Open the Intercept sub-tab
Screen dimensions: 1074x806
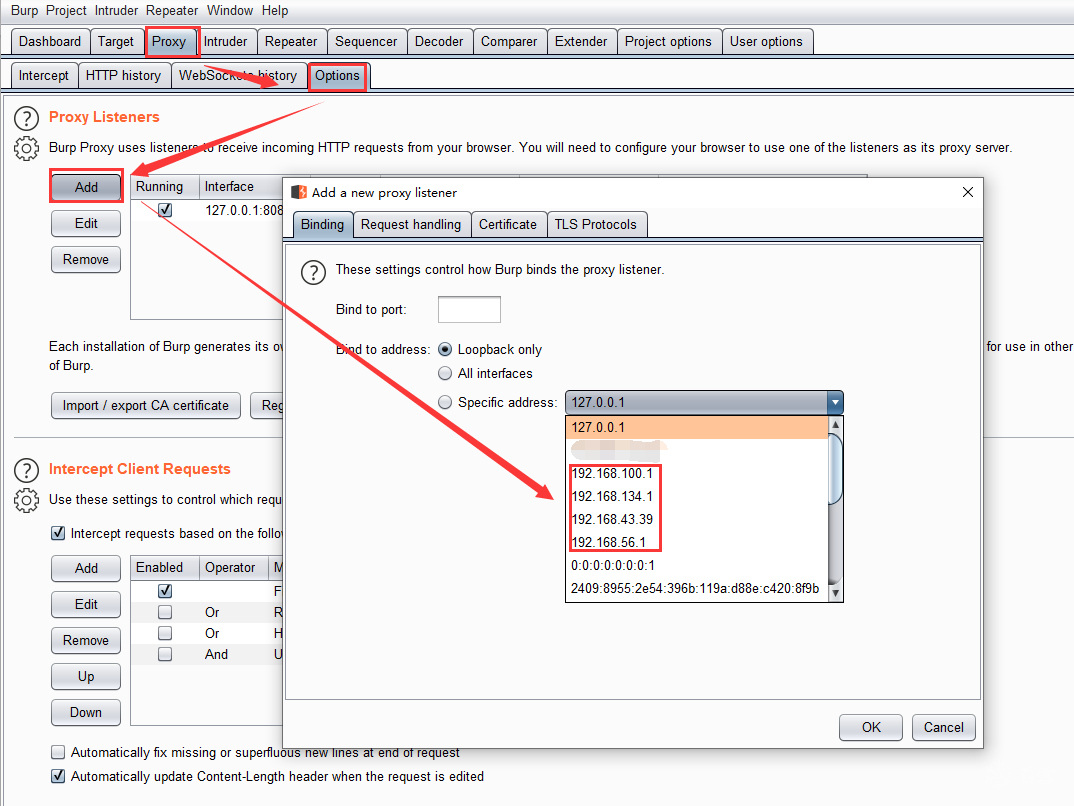[x=44, y=75]
